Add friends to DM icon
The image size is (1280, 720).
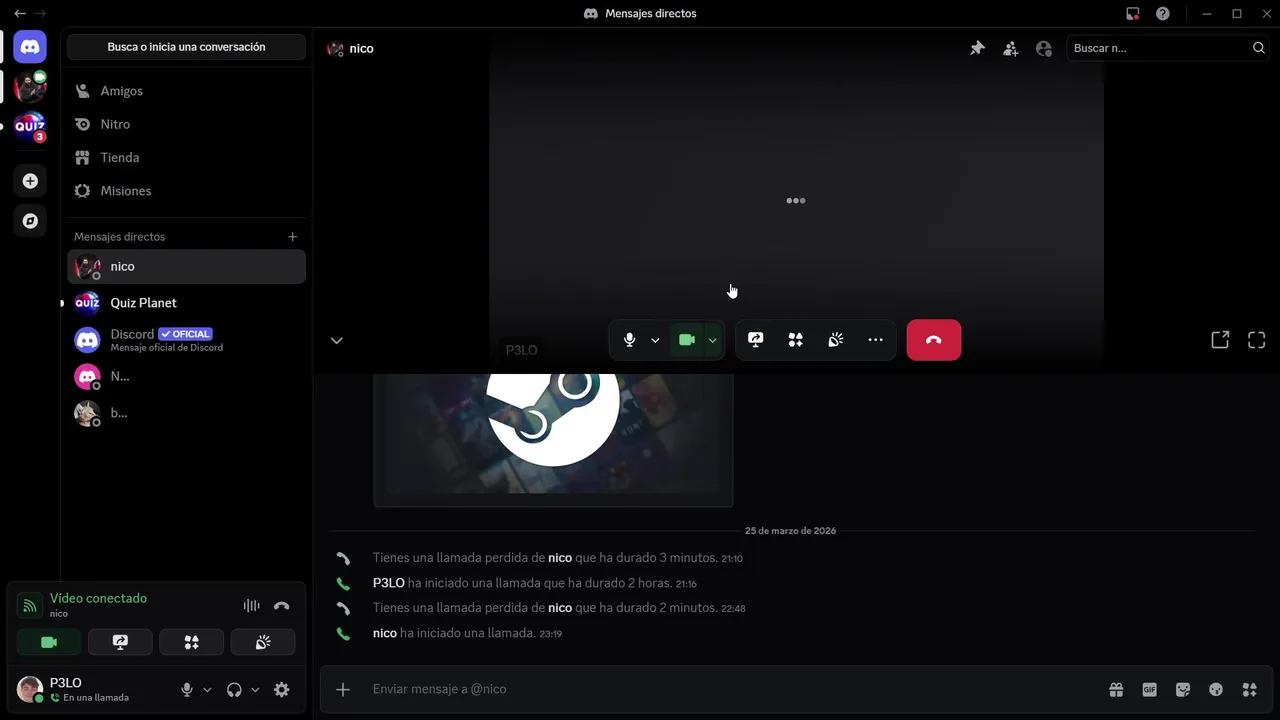tap(1010, 48)
